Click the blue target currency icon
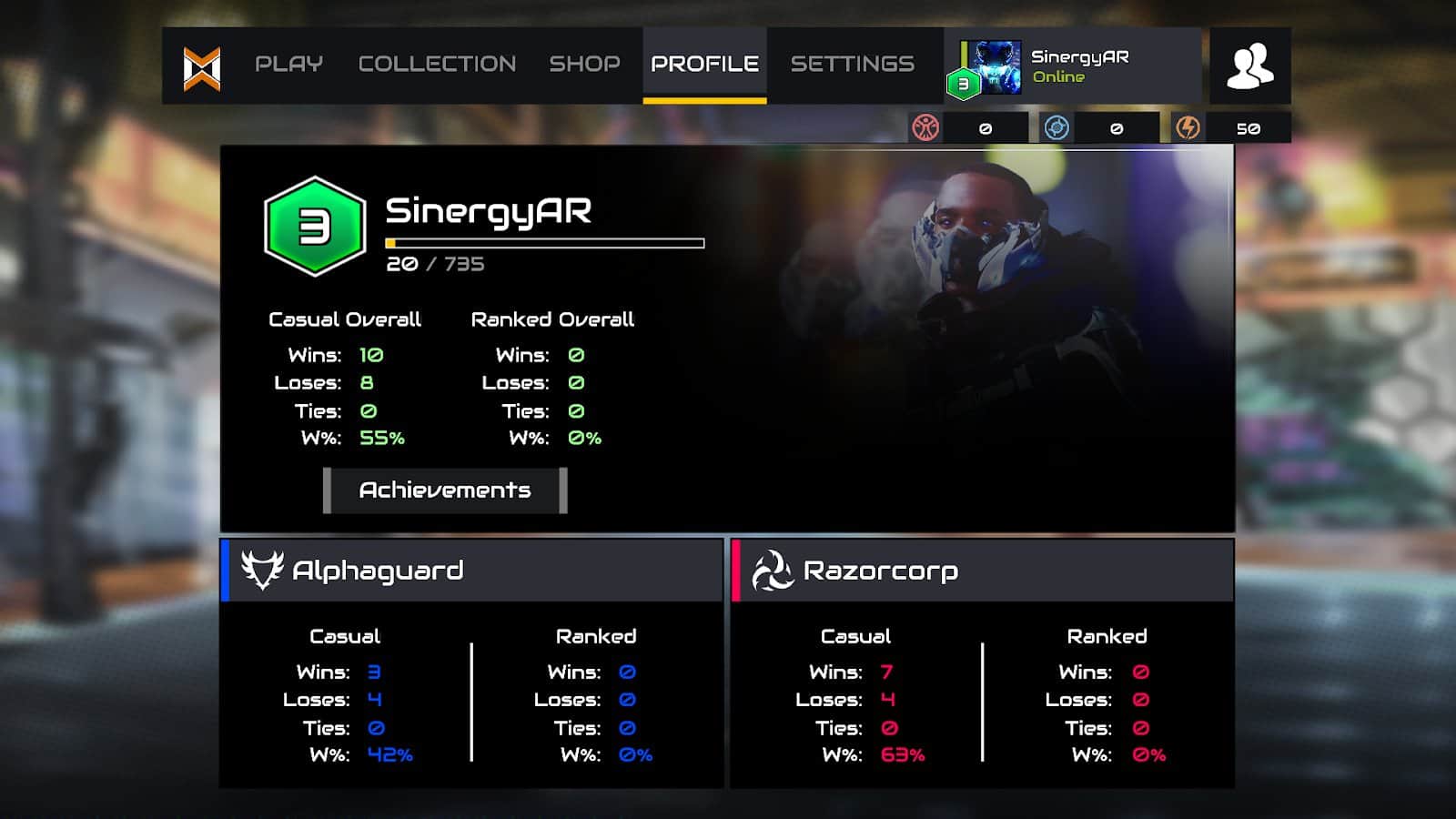This screenshot has width=1456, height=819. (1057, 127)
